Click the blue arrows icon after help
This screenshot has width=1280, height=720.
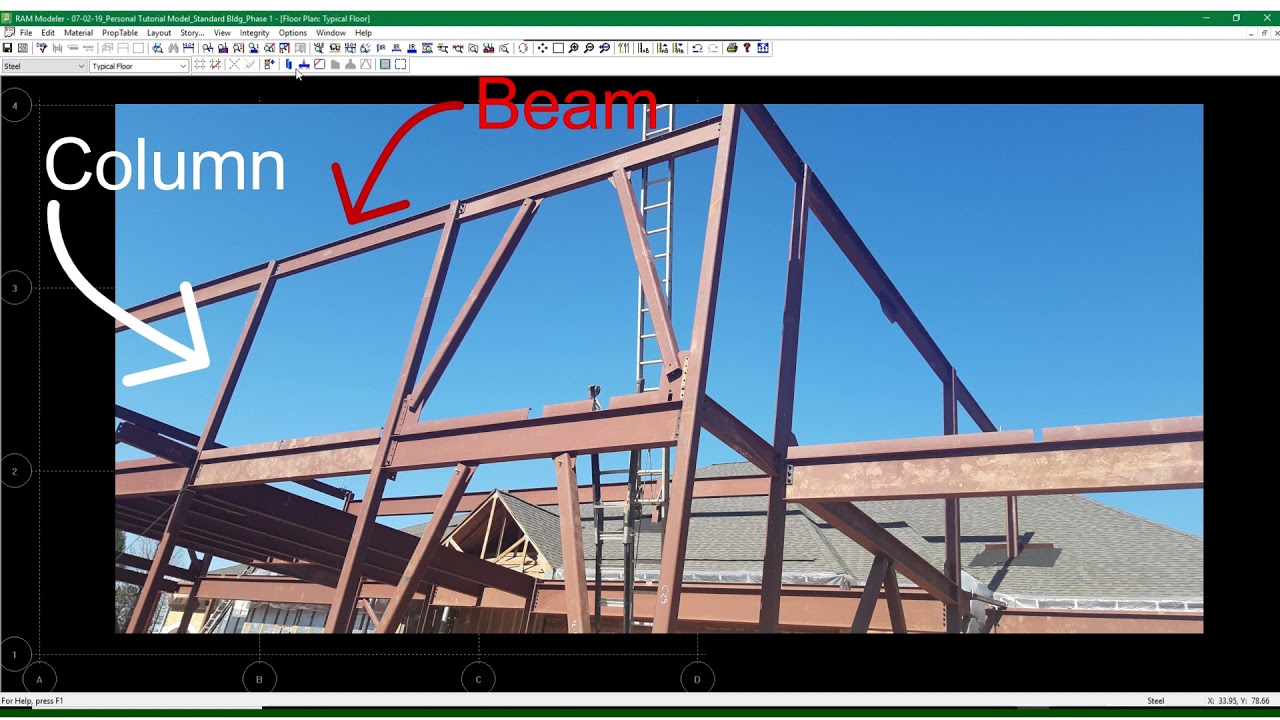(x=763, y=48)
